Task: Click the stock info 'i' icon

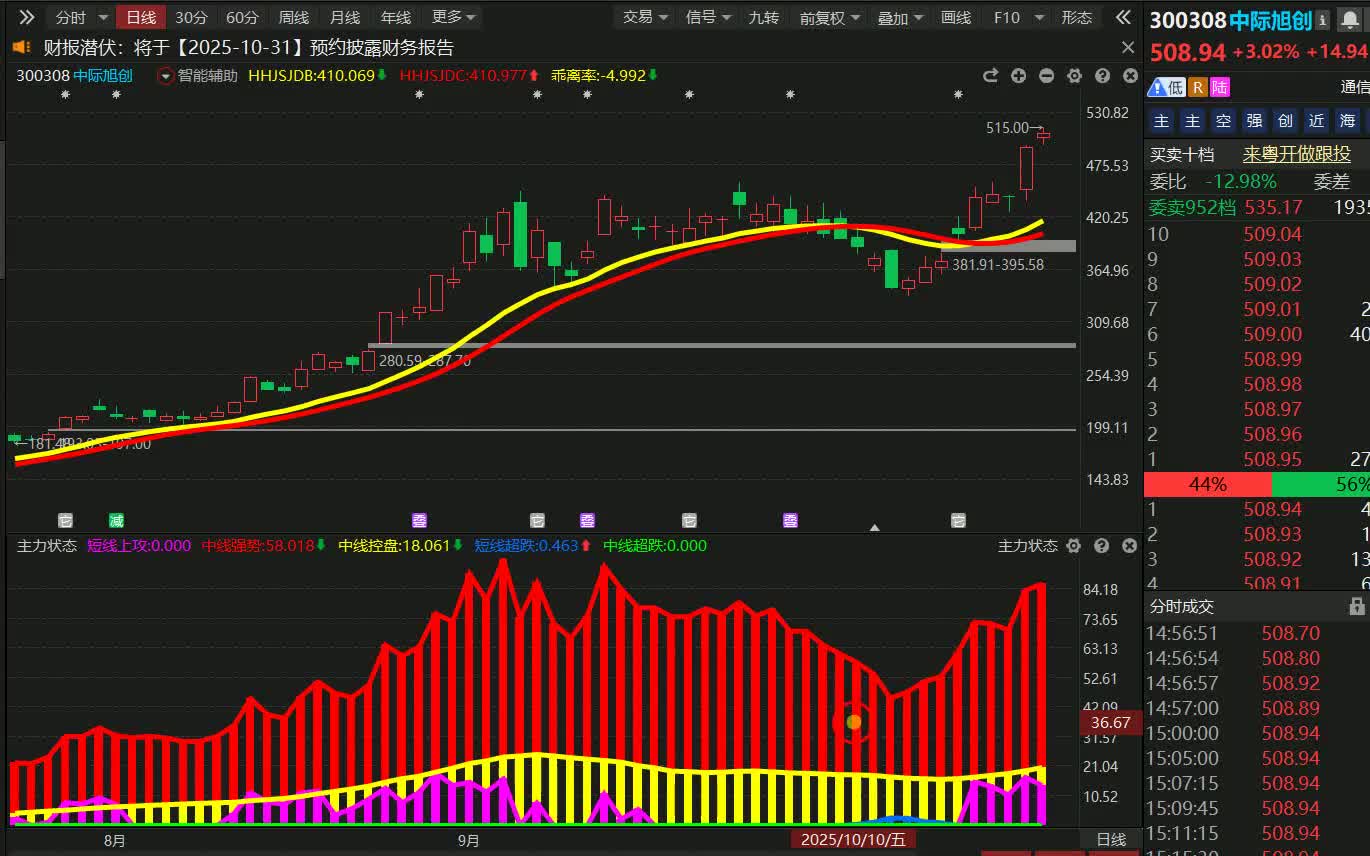Action: [x=1323, y=20]
